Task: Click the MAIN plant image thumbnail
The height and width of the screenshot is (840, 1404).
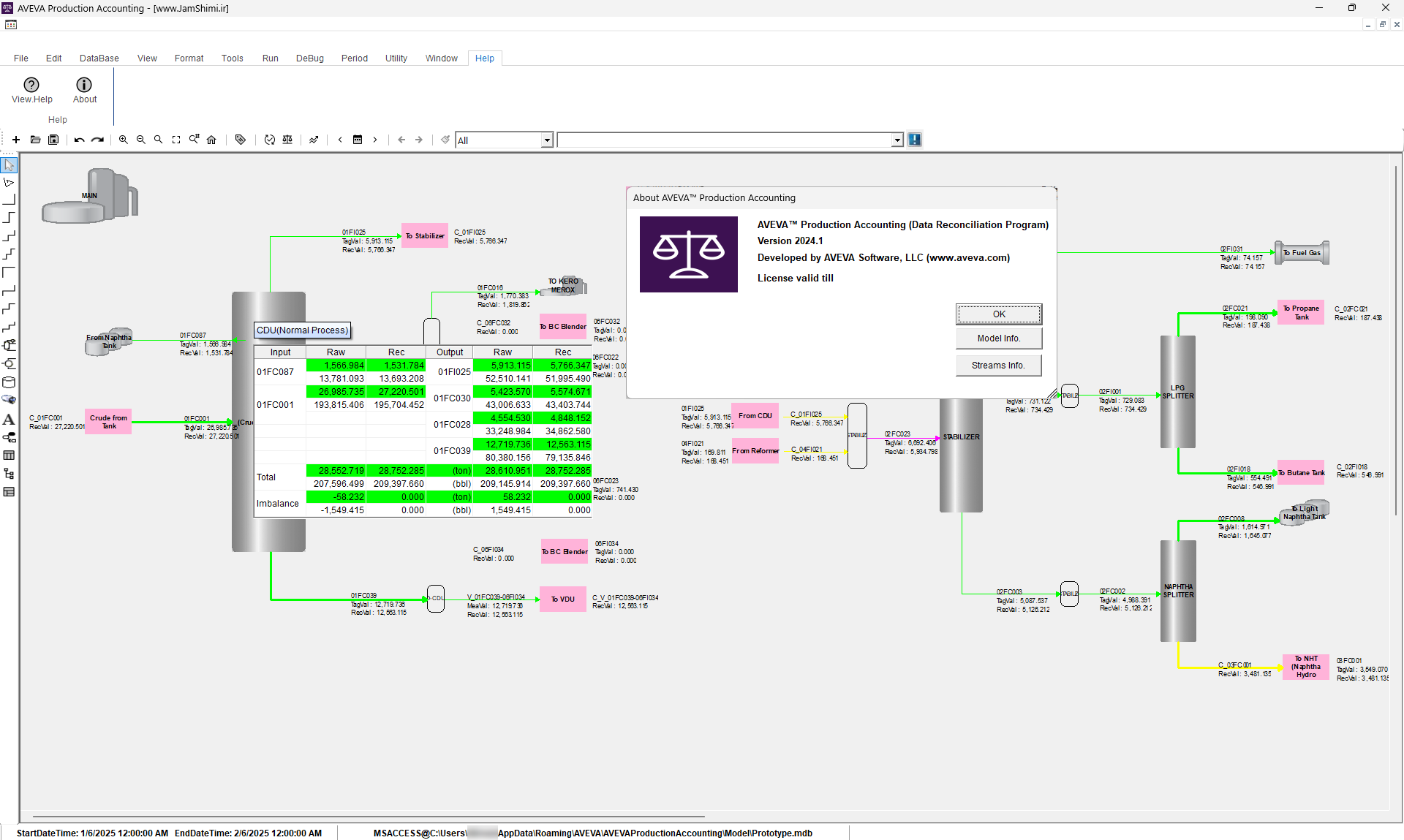Action: point(90,196)
